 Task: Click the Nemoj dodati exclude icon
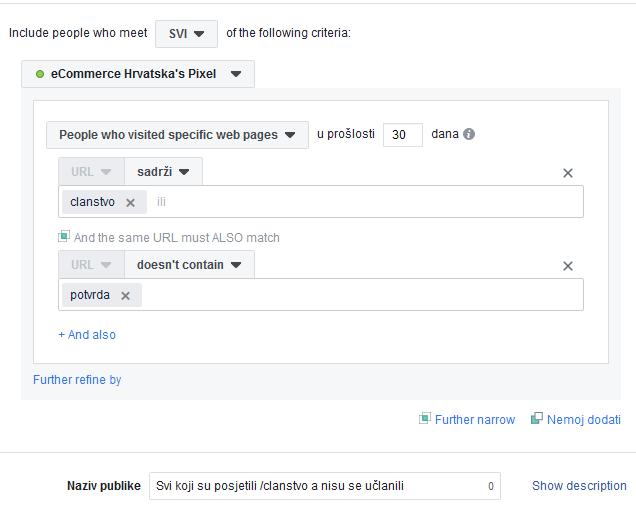click(537, 419)
